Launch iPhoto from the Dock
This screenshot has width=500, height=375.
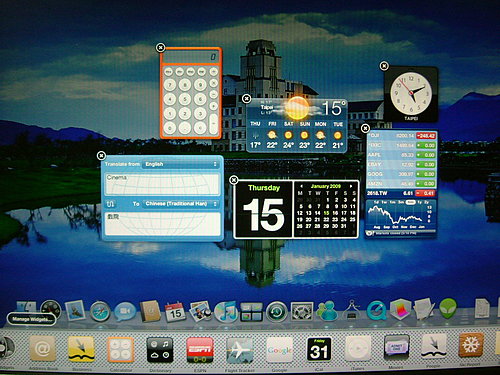click(x=200, y=311)
